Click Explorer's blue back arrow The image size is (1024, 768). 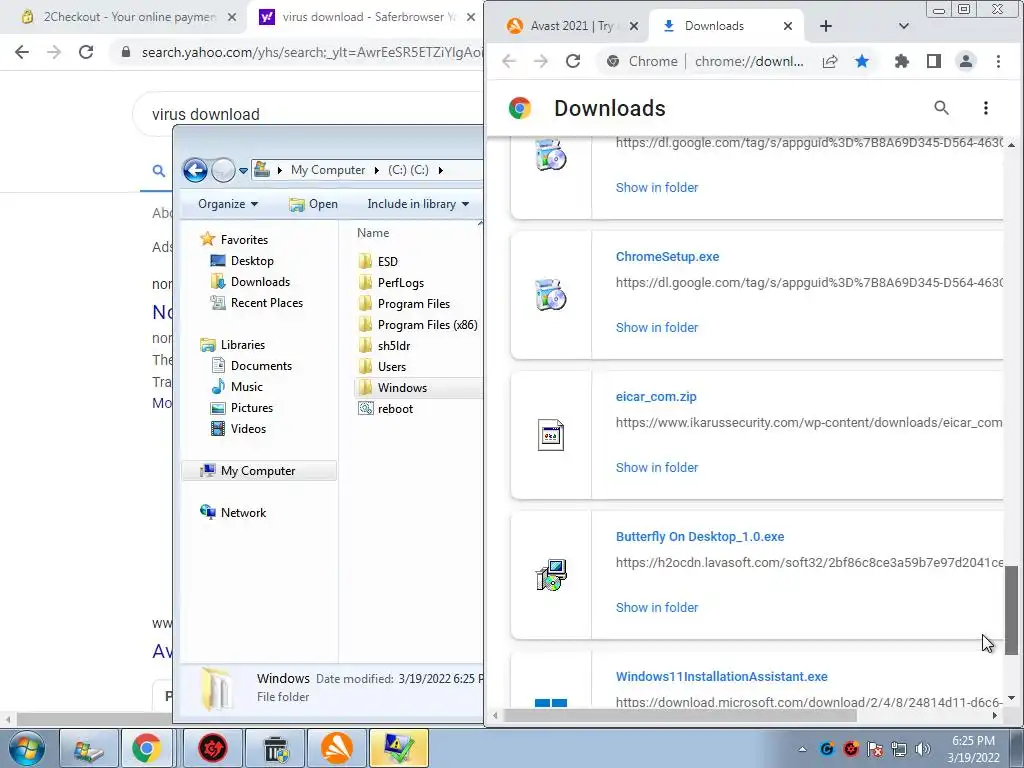(195, 170)
